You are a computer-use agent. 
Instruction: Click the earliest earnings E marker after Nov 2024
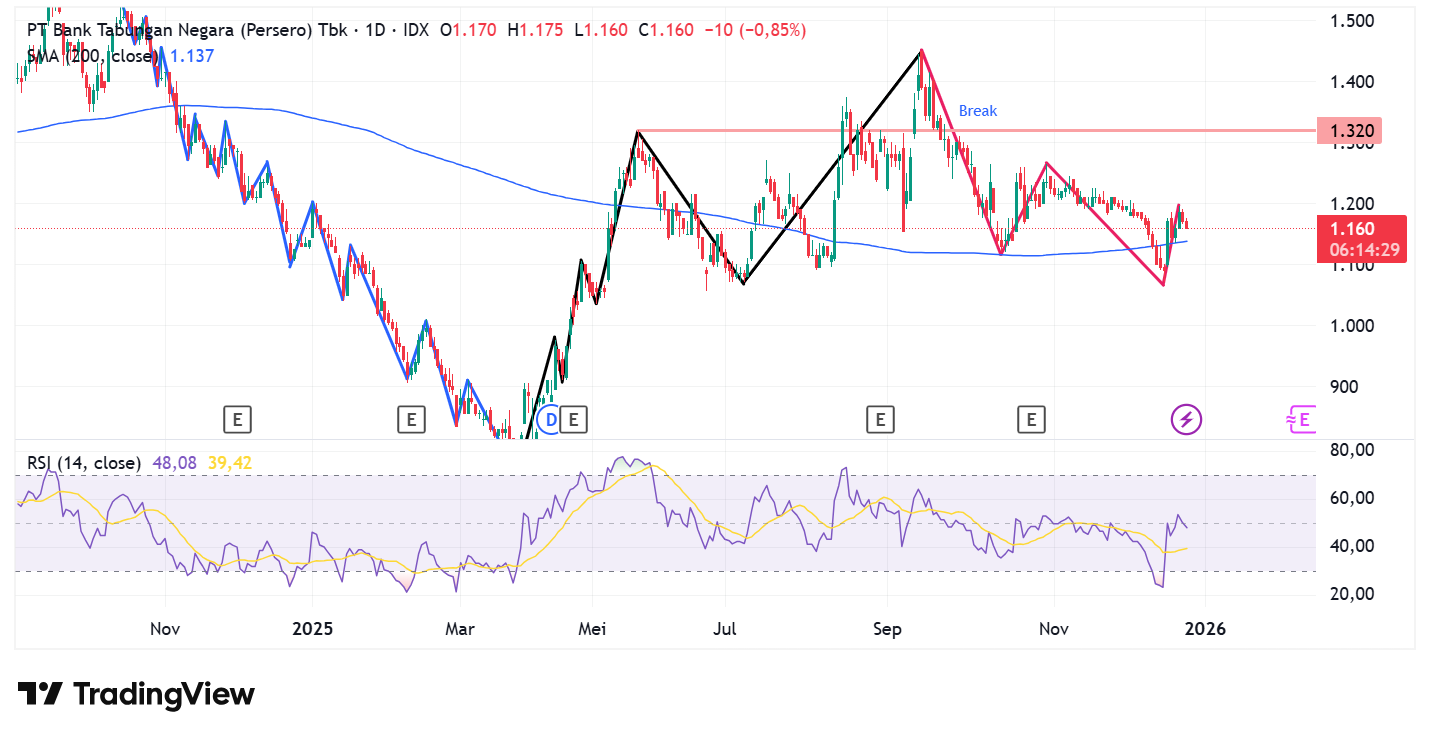pos(237,420)
